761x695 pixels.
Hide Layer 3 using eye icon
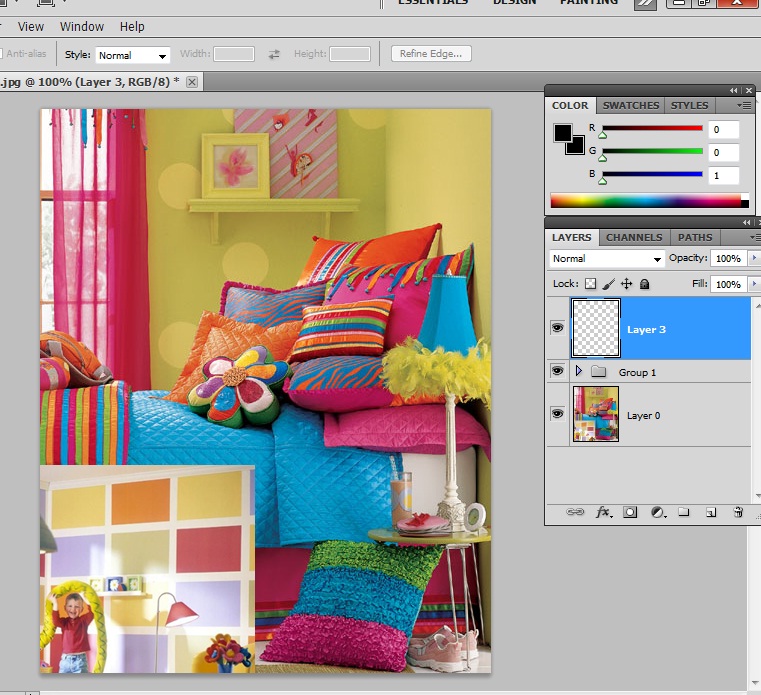557,328
